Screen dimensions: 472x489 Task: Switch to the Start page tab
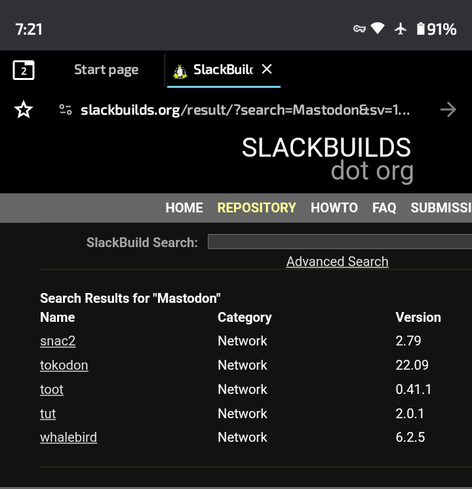pos(106,70)
